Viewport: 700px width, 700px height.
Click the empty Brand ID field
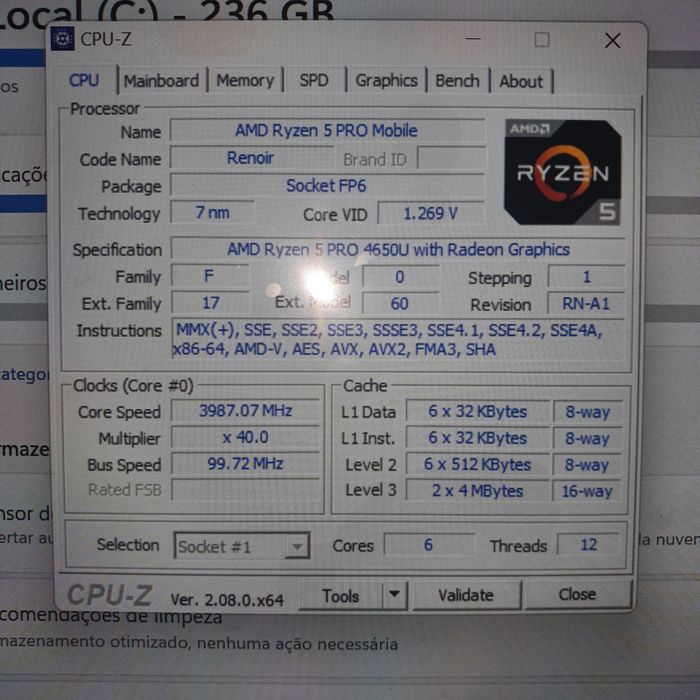[451, 158]
